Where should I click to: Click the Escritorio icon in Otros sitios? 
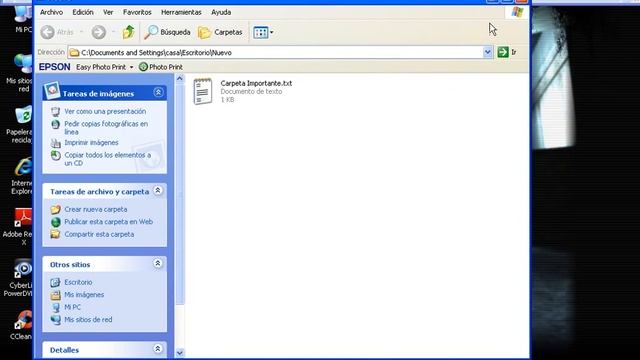(56, 282)
